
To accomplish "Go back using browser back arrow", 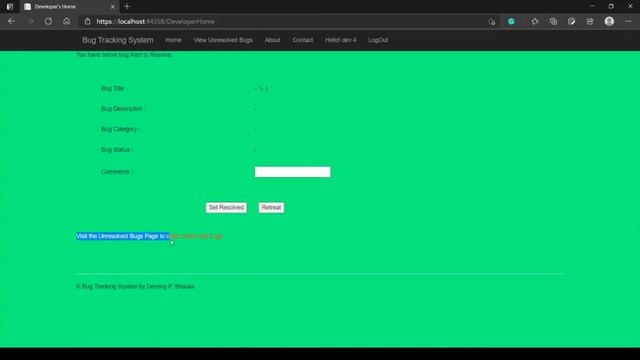I will coord(11,21).
